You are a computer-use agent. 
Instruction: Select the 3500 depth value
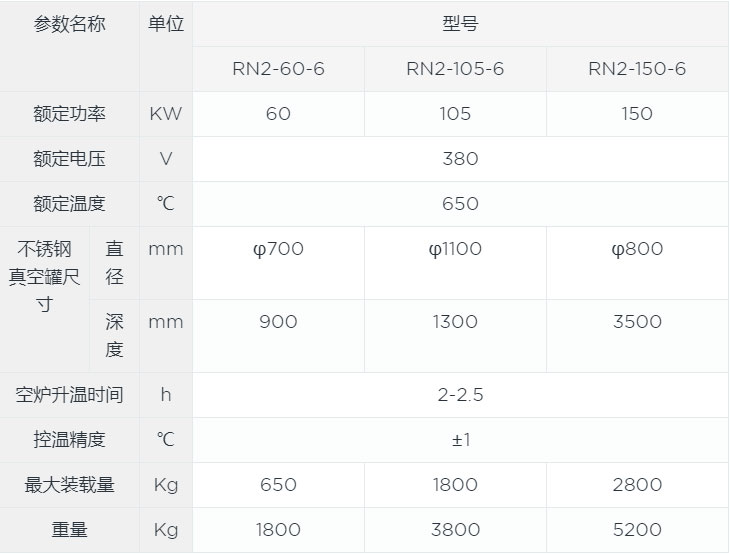click(637, 322)
